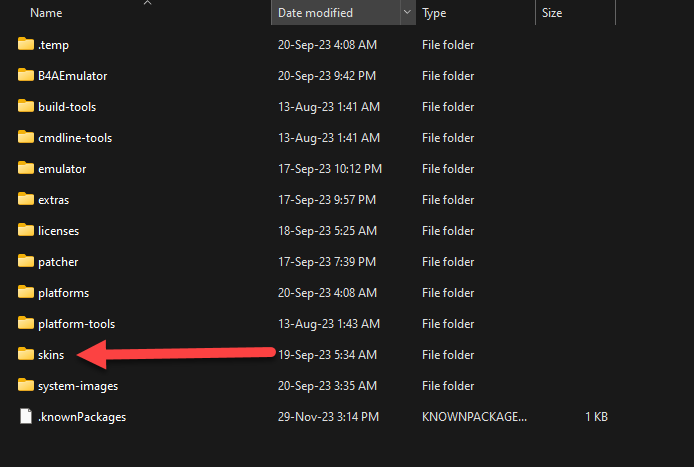The image size is (694, 467).
Task: Click the platforms folder icon
Action: [26, 292]
